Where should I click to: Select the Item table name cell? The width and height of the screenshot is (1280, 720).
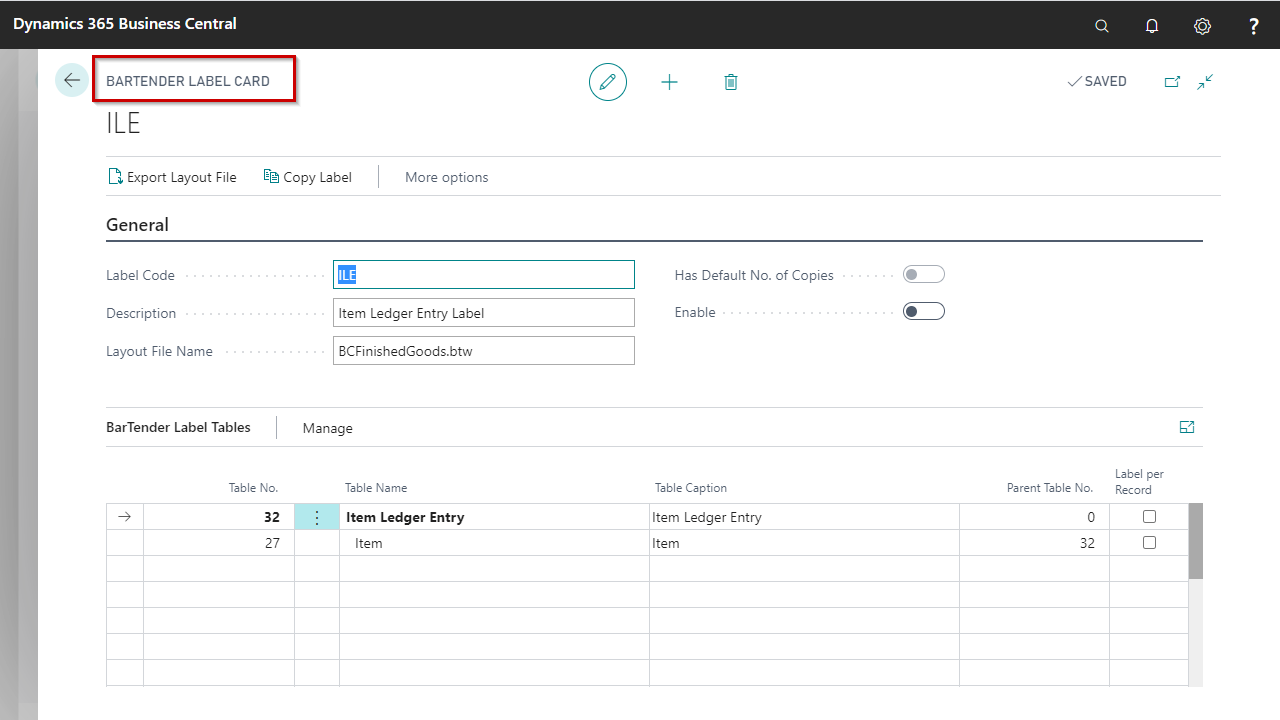point(494,543)
